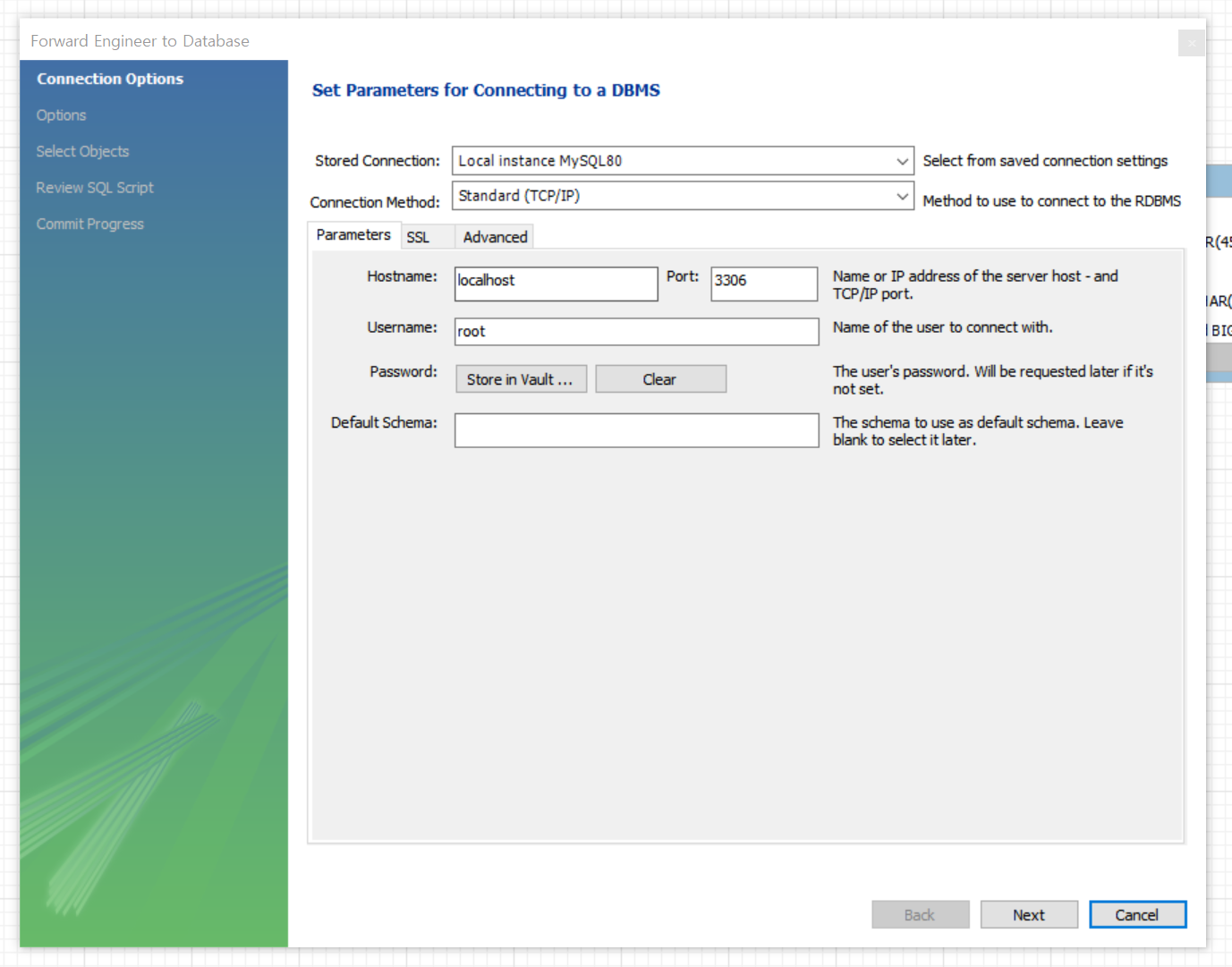Click the Default Schema input field
Viewport: 1232px width, 967px height.
(636, 430)
